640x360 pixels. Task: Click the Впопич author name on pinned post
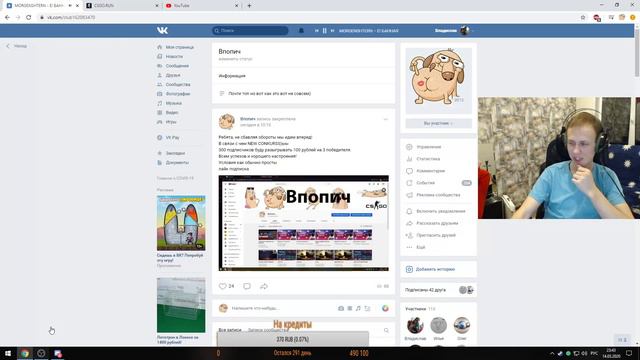247,119
